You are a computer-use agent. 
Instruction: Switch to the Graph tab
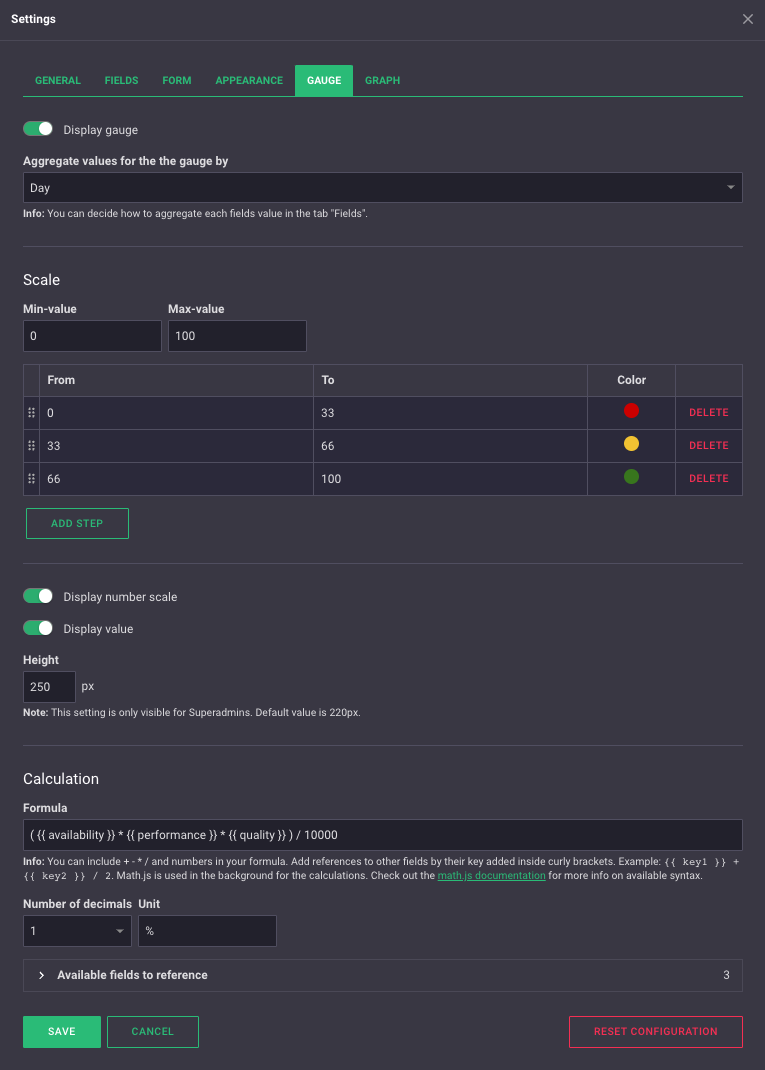382,80
